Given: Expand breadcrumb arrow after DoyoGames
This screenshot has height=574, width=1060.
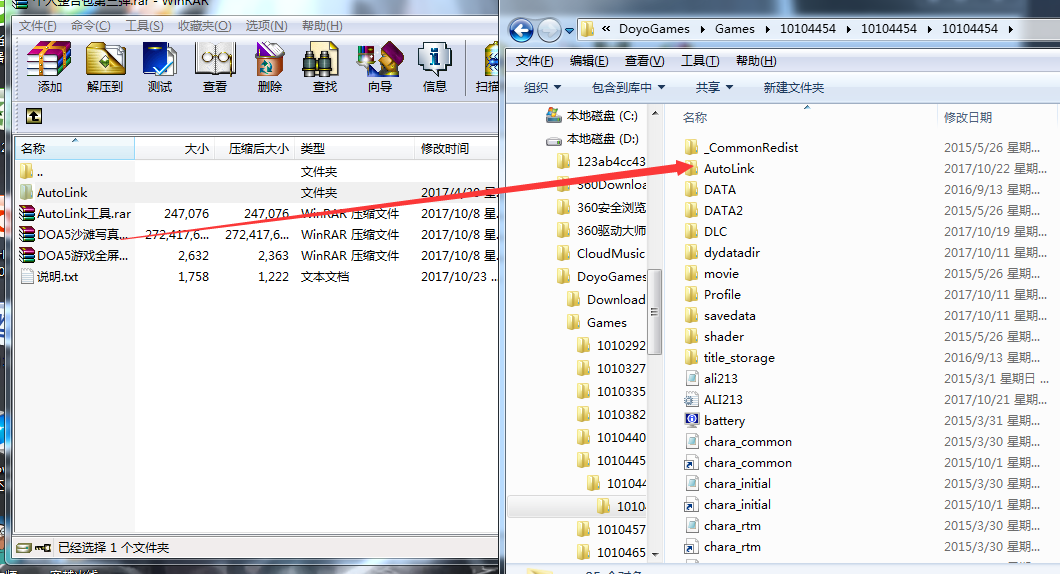Looking at the screenshot, I should [702, 29].
